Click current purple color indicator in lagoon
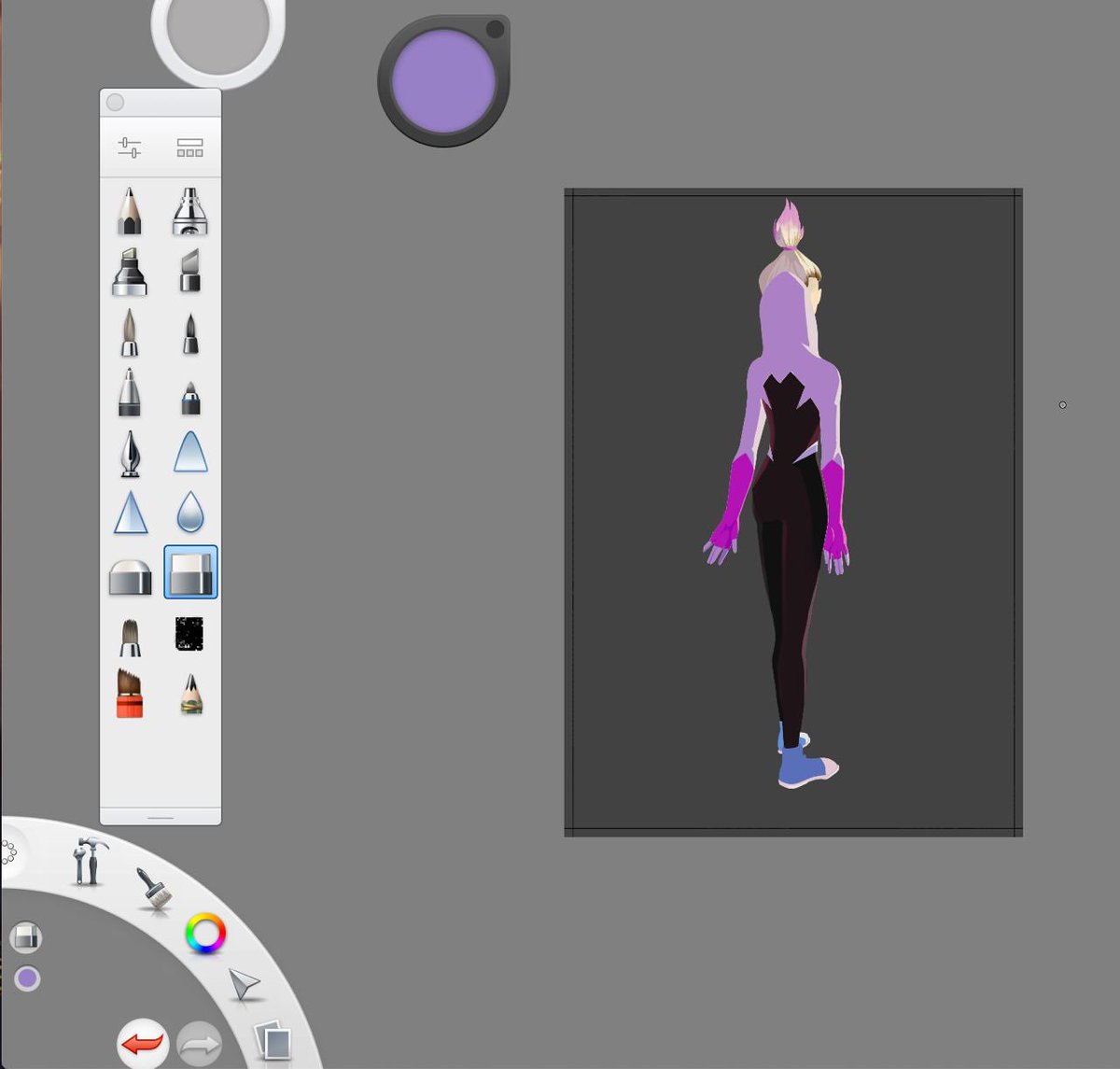This screenshot has width=1120, height=1069. click(x=27, y=978)
